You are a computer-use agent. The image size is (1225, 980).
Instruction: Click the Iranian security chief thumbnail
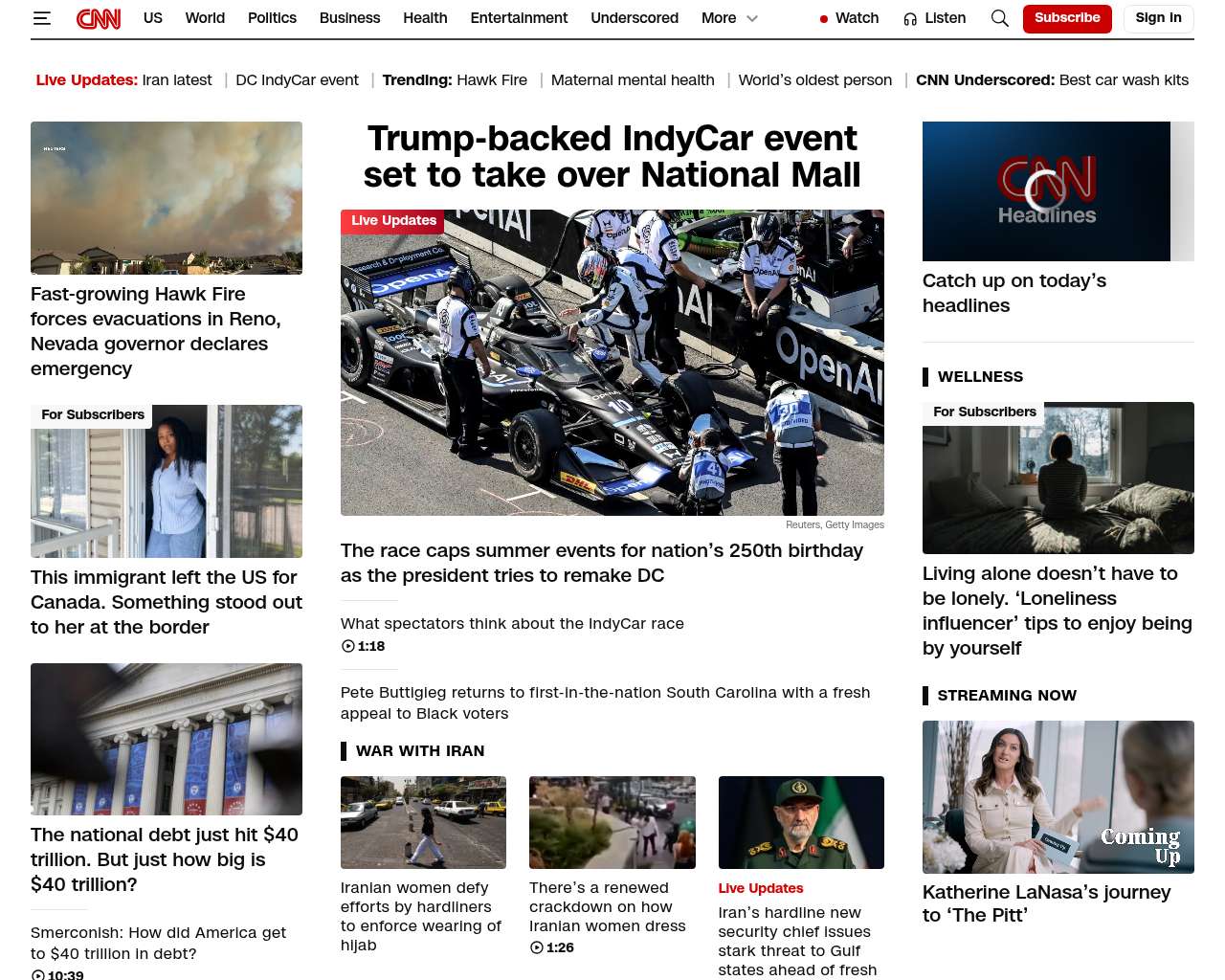[801, 823]
